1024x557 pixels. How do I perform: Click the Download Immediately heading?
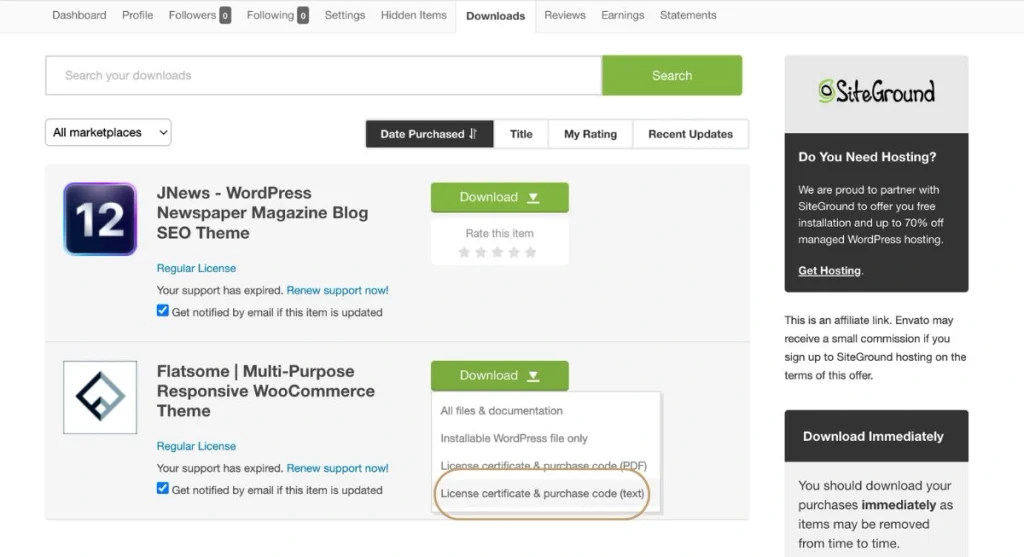tap(873, 436)
